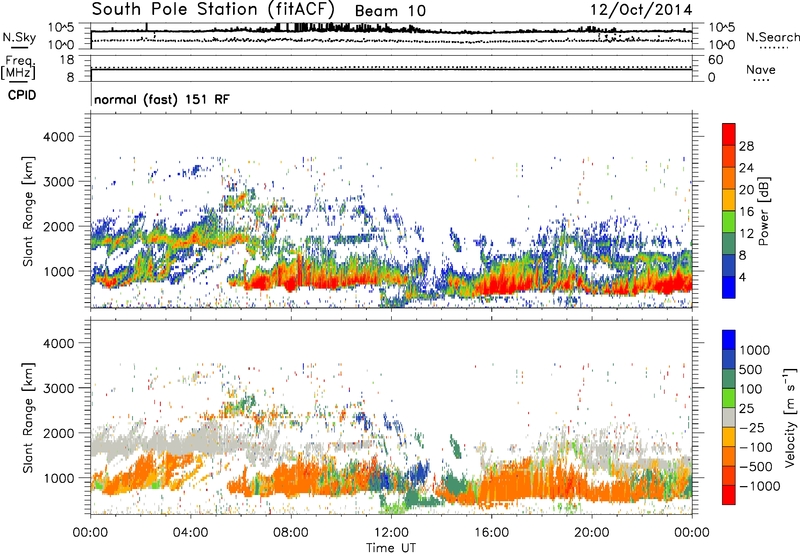Select the 500 label on velocity colorbar
This screenshot has height=554, width=800.
[751, 369]
